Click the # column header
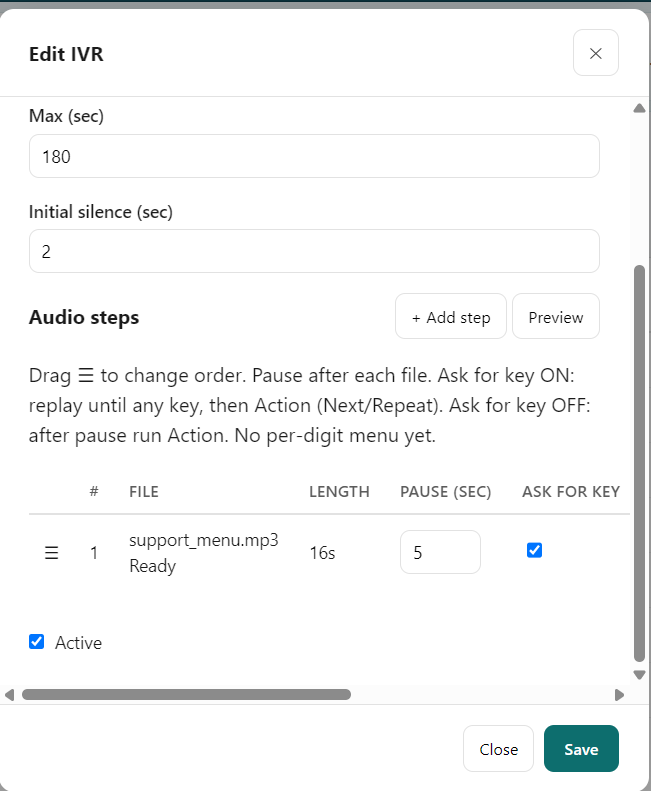This screenshot has height=791, width=651. [x=94, y=491]
